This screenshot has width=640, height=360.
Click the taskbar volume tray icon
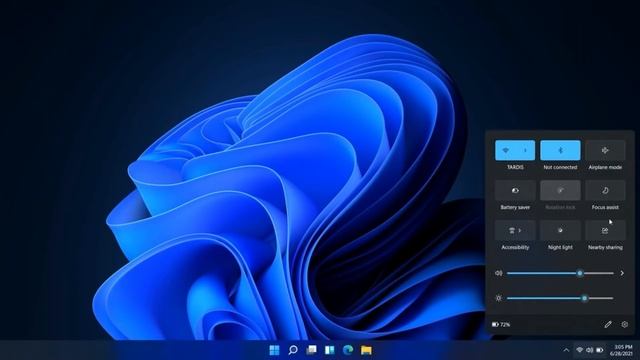[x=589, y=350]
